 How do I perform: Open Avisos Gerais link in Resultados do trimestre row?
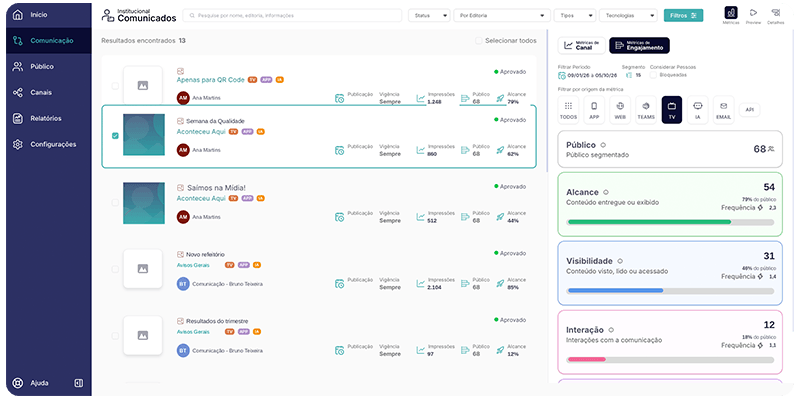[x=193, y=332]
